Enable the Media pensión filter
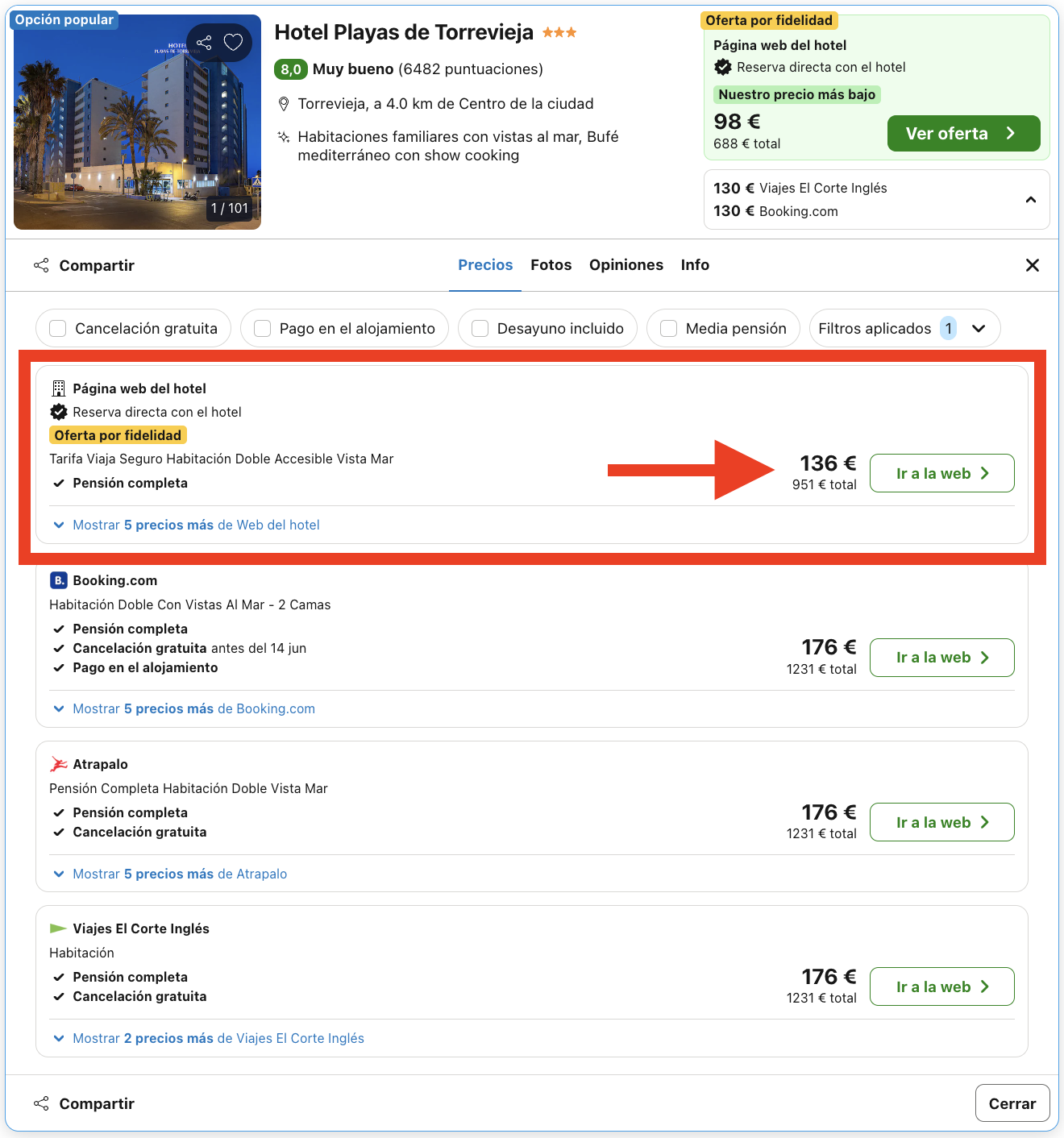The image size is (1064, 1138). pyautogui.click(x=667, y=328)
